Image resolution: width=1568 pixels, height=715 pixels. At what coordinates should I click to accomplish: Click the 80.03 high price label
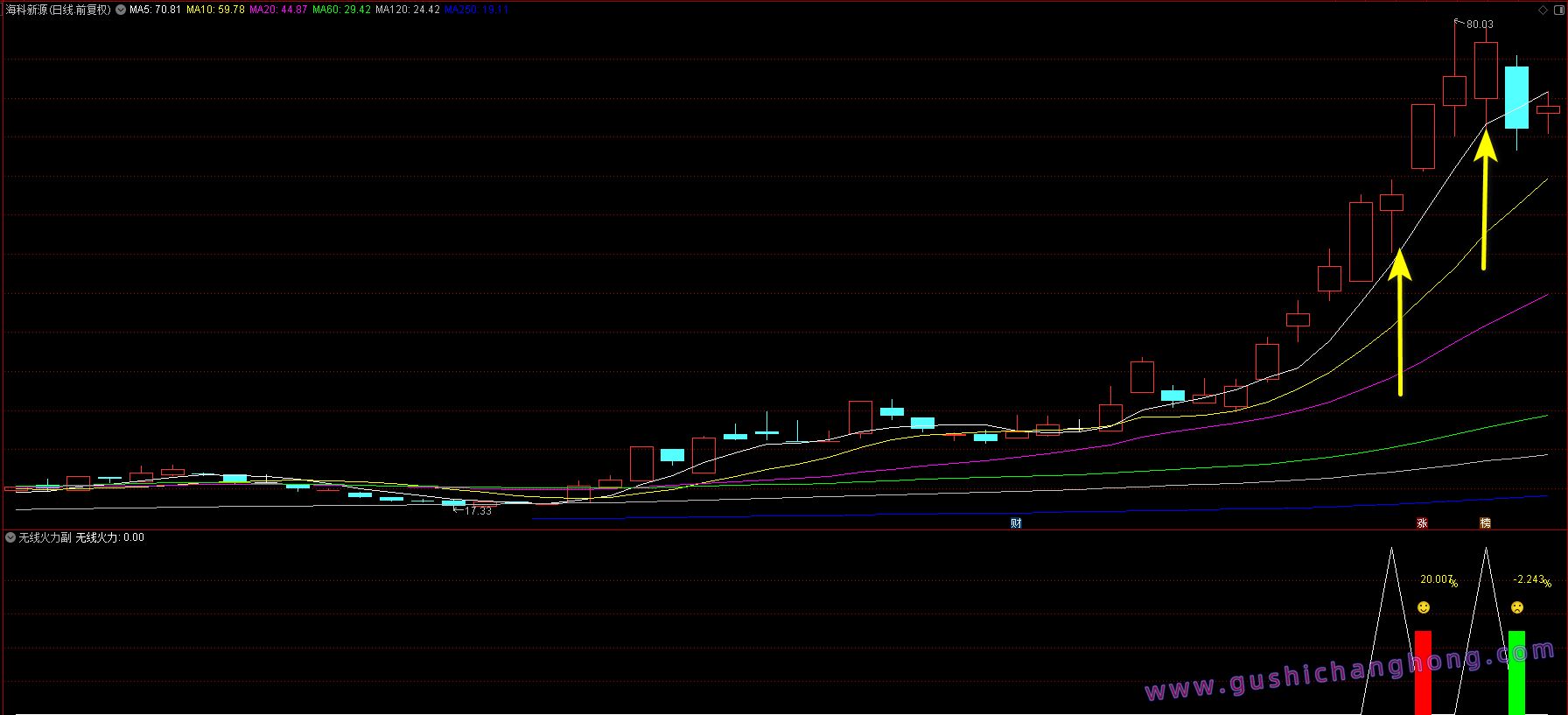click(1480, 25)
